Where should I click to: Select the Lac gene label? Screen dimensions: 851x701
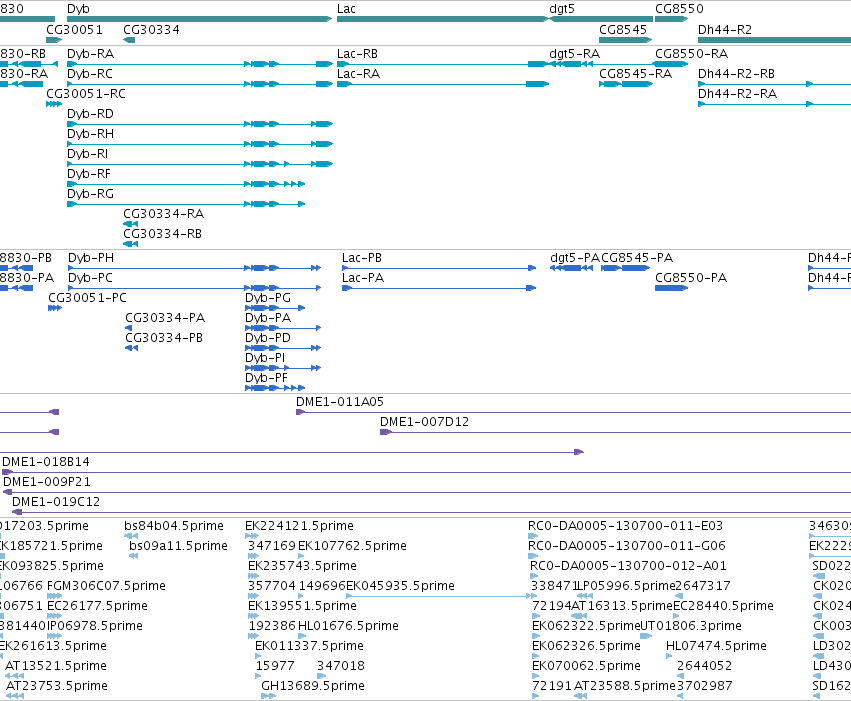click(346, 9)
